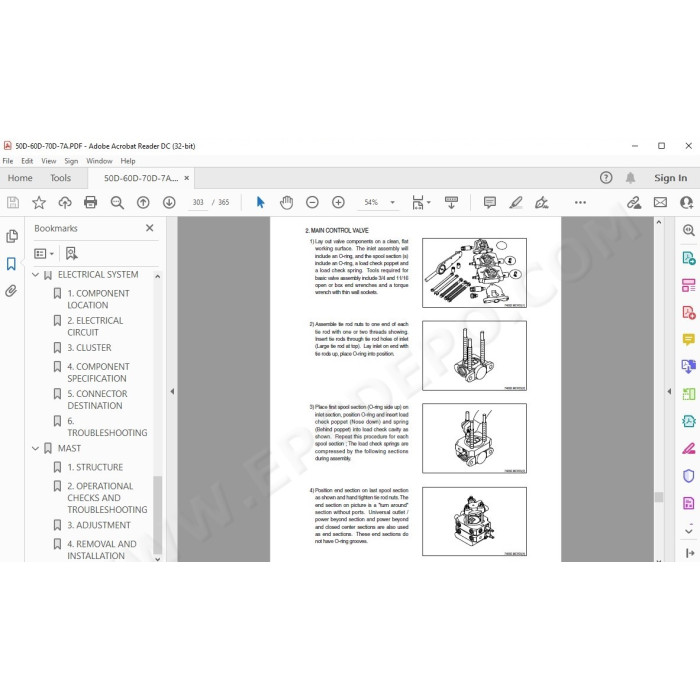
Task: Open the 1. COMPONENT LOCATION bookmark
Action: [x=98, y=300]
